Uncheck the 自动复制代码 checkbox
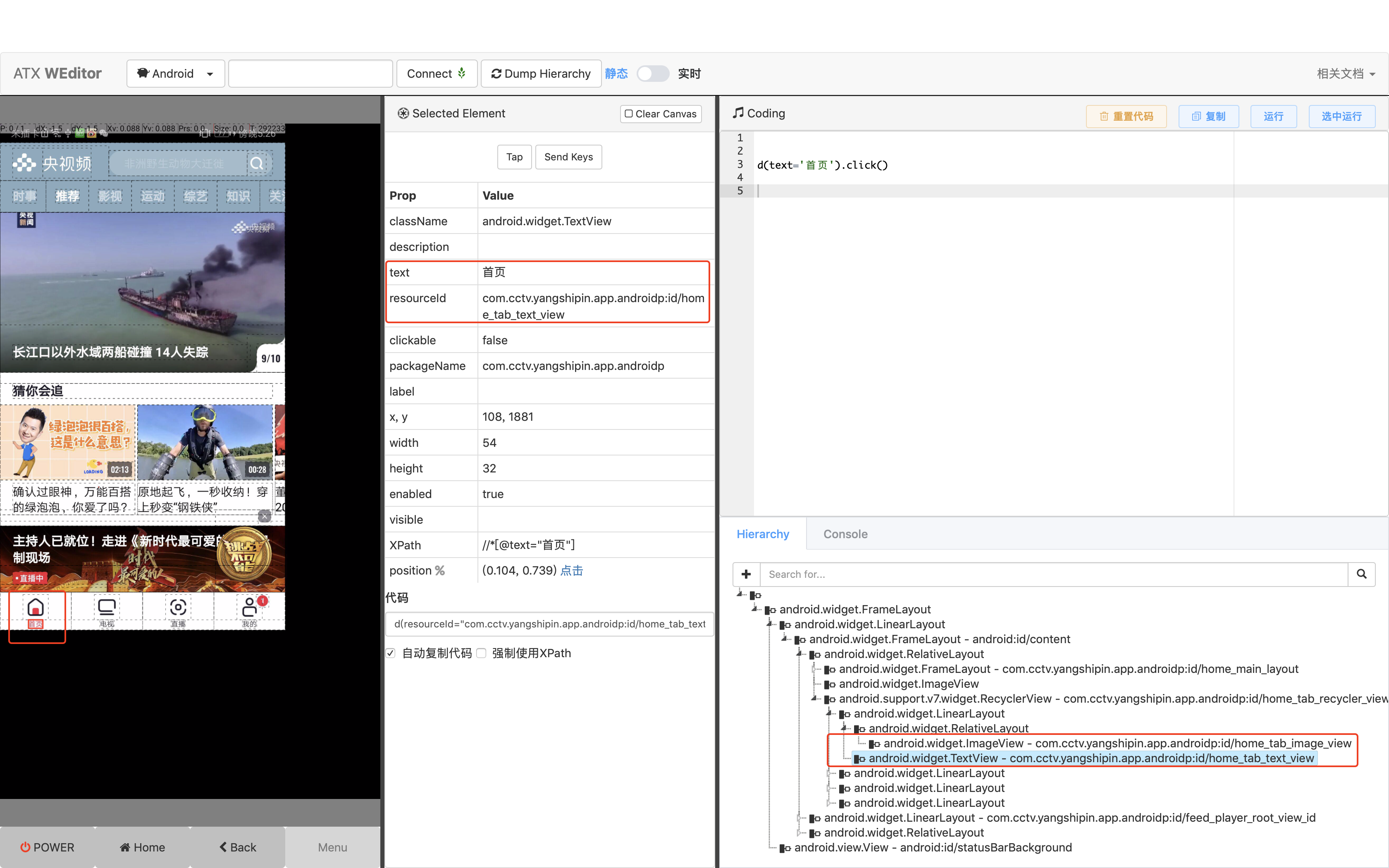The width and height of the screenshot is (1389, 868). click(x=390, y=653)
